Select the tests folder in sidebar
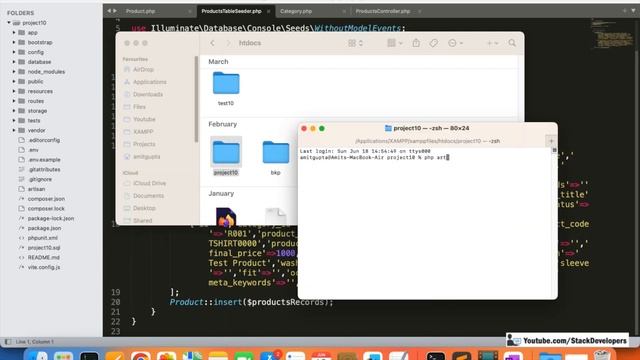 coord(33,121)
